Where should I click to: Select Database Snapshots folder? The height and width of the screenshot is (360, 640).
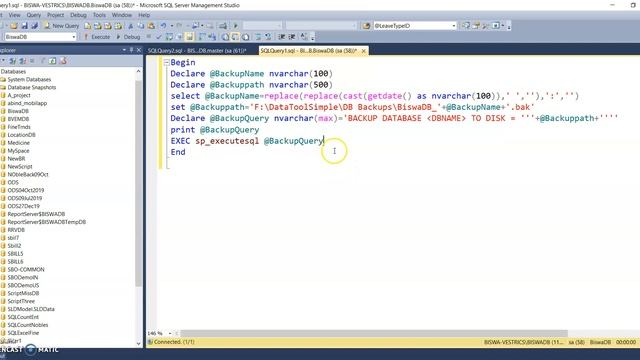pyautogui.click(x=31, y=87)
